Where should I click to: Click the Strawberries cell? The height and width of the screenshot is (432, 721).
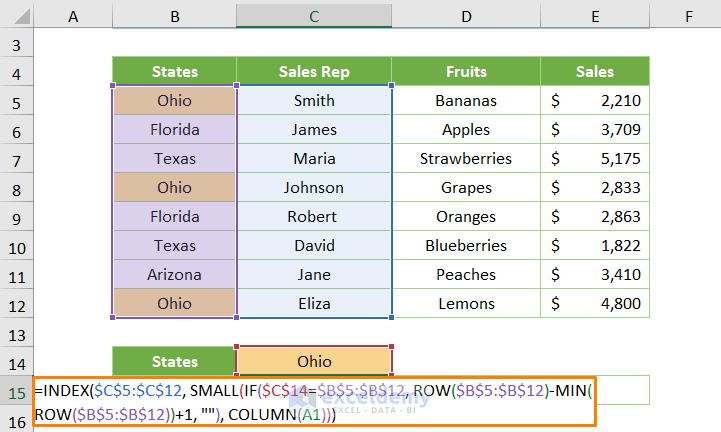coord(466,159)
